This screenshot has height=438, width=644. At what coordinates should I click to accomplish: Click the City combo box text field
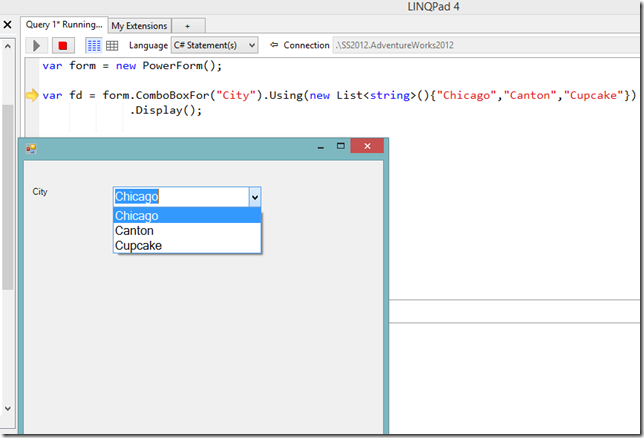click(181, 197)
